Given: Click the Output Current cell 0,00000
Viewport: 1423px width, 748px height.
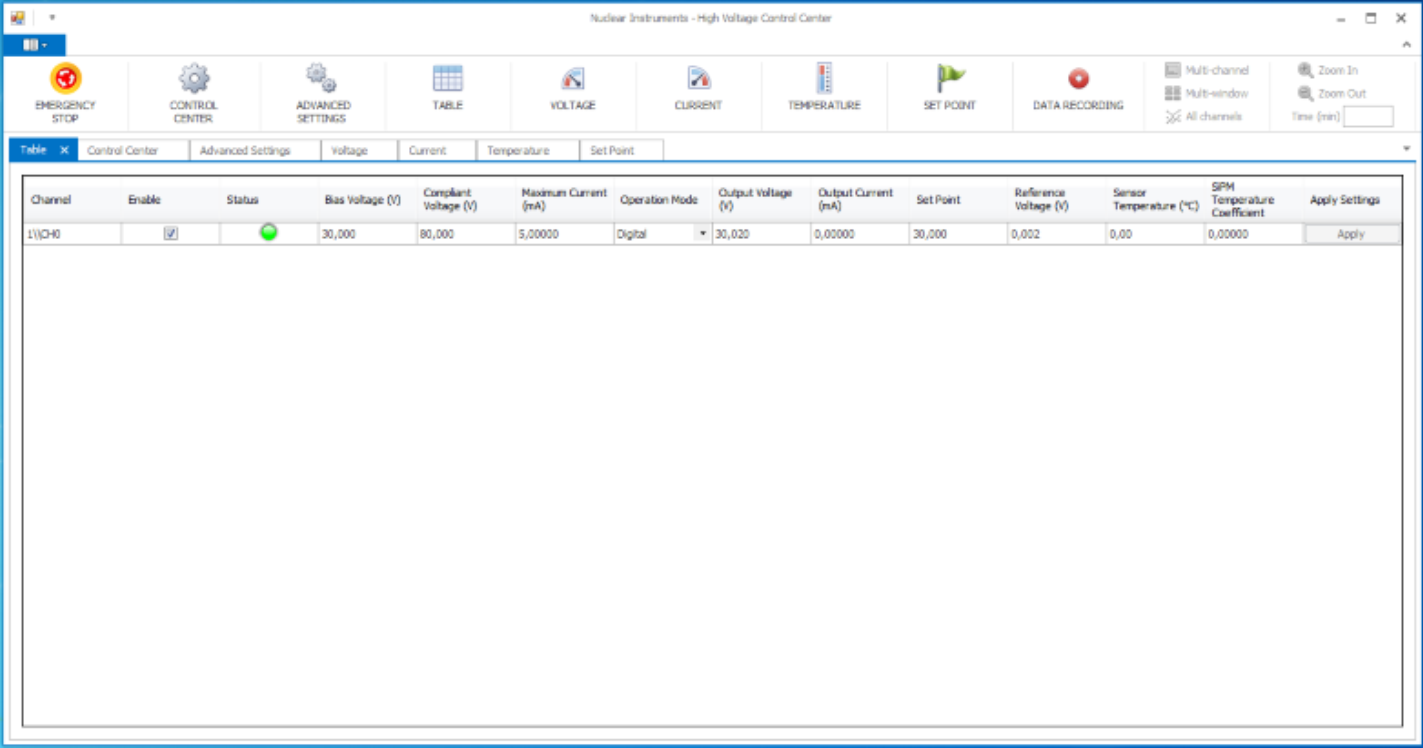Looking at the screenshot, I should 859,233.
